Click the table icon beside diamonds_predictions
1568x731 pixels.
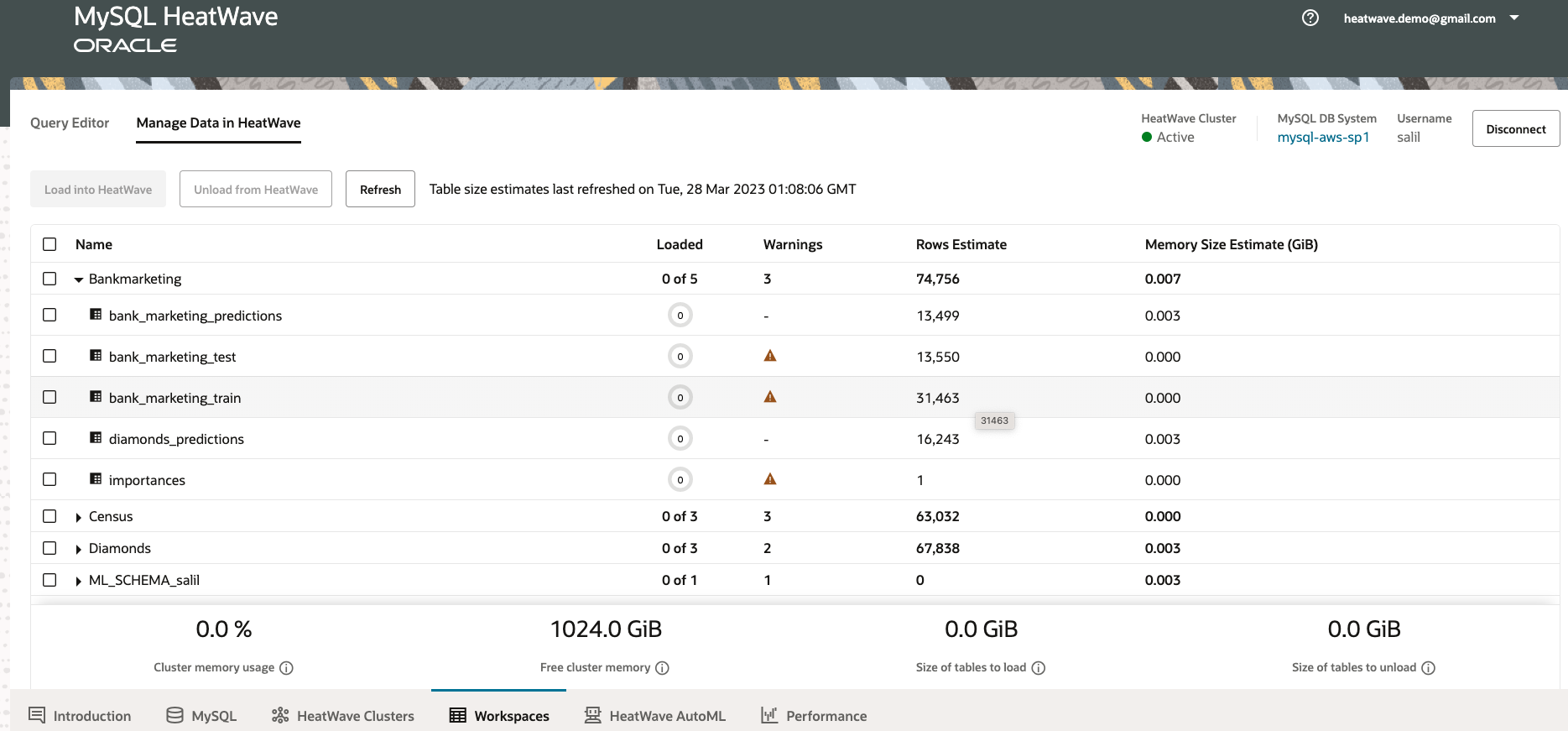pyautogui.click(x=96, y=438)
